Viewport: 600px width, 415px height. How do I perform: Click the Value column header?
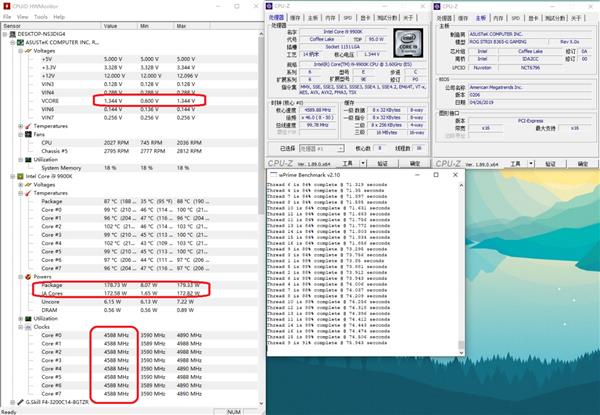point(119,26)
